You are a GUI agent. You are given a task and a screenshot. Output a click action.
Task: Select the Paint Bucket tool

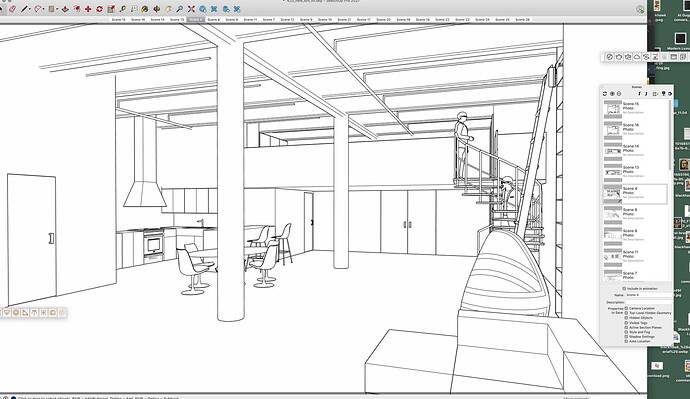coord(145,9)
